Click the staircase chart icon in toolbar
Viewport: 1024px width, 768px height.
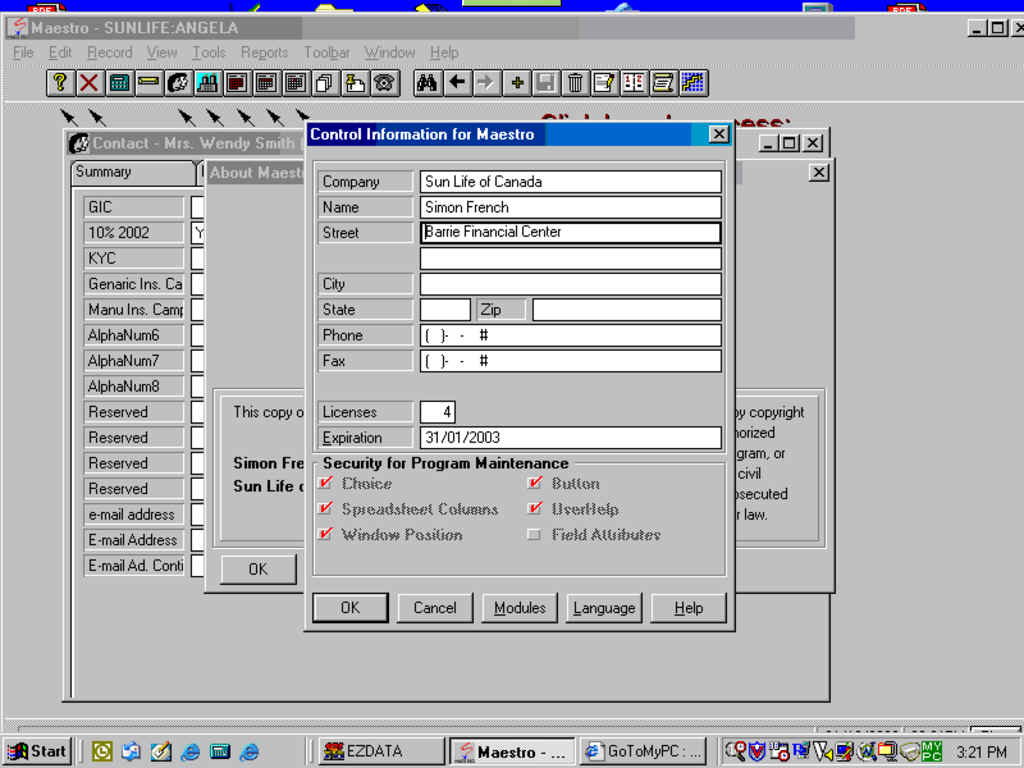pyautogui.click(x=693, y=83)
